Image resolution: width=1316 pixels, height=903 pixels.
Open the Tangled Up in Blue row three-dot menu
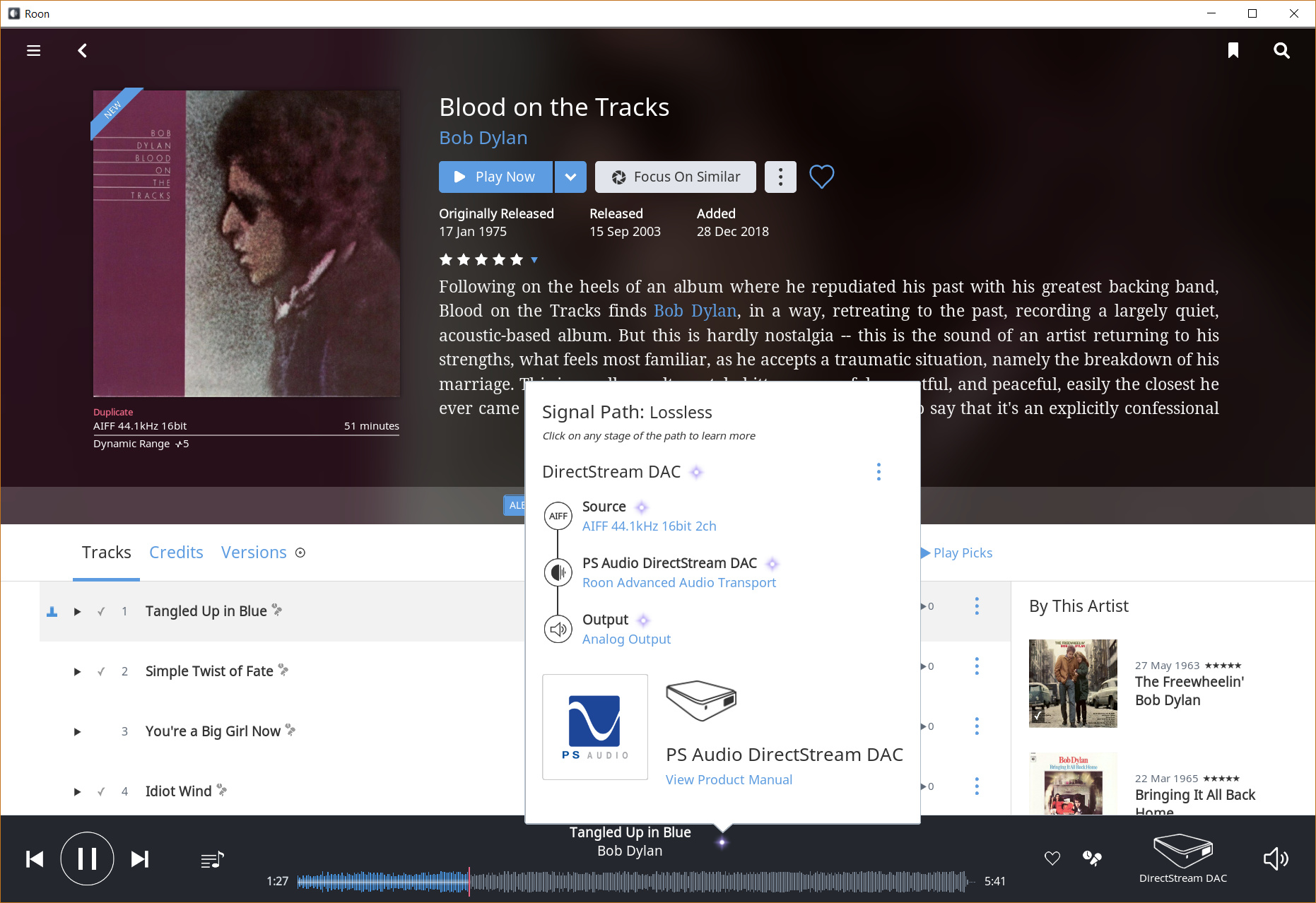(977, 606)
